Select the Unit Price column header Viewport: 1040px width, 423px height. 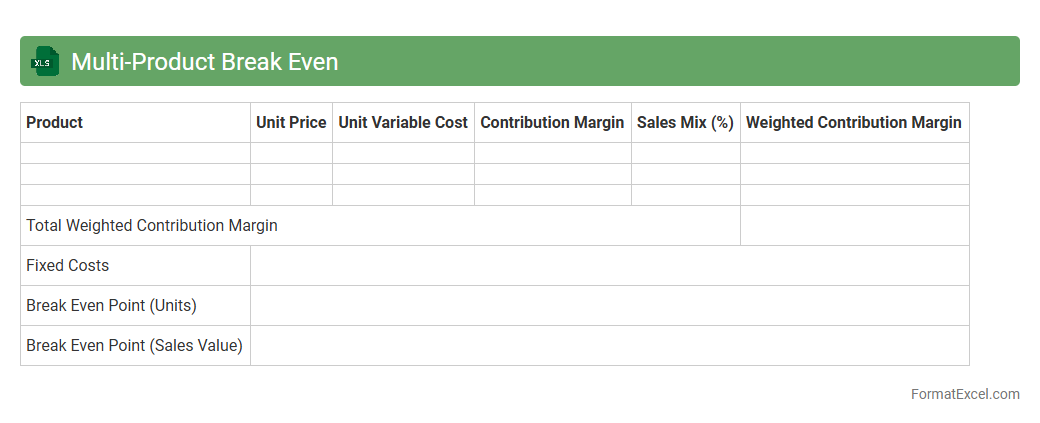point(291,122)
